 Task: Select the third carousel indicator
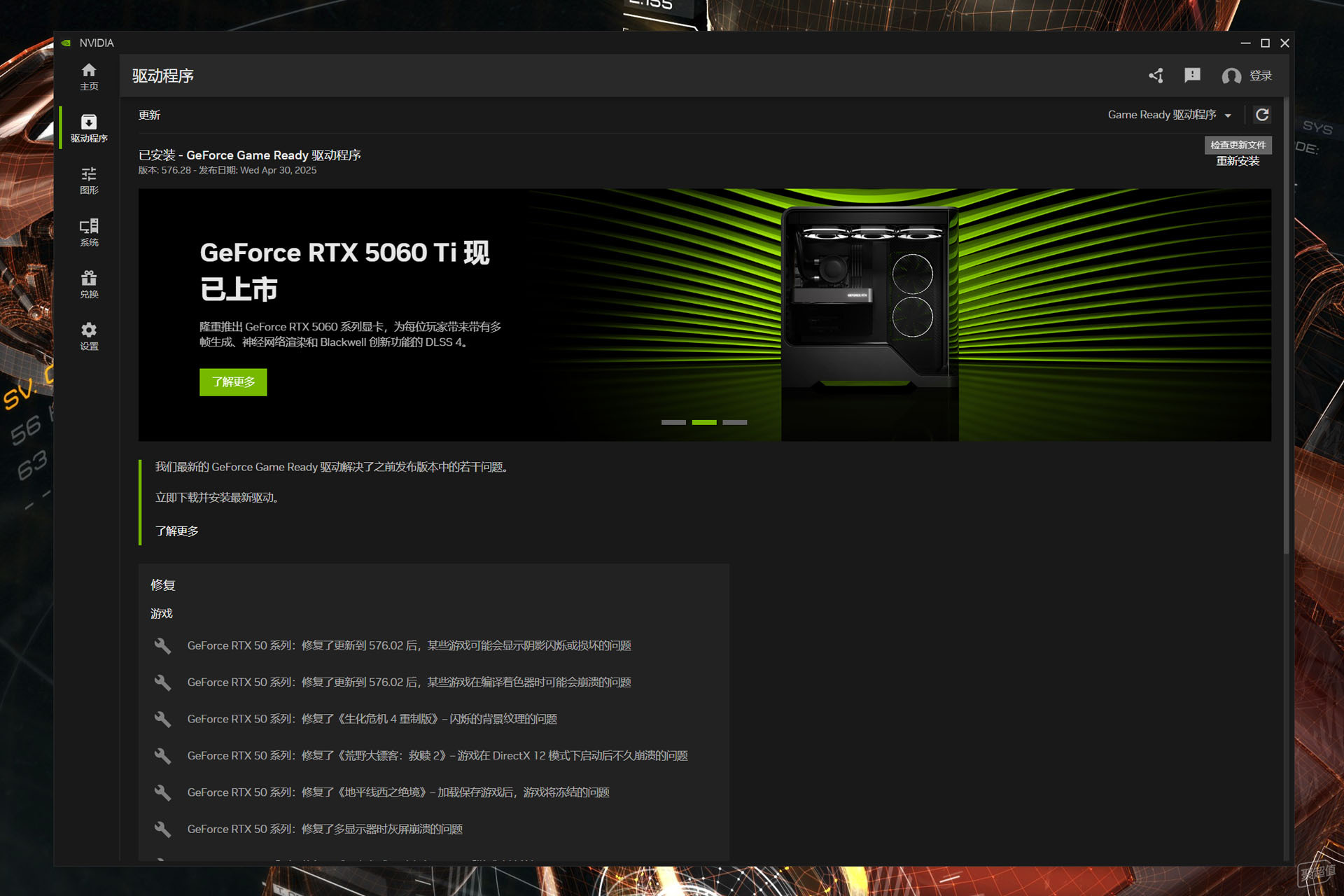[735, 422]
